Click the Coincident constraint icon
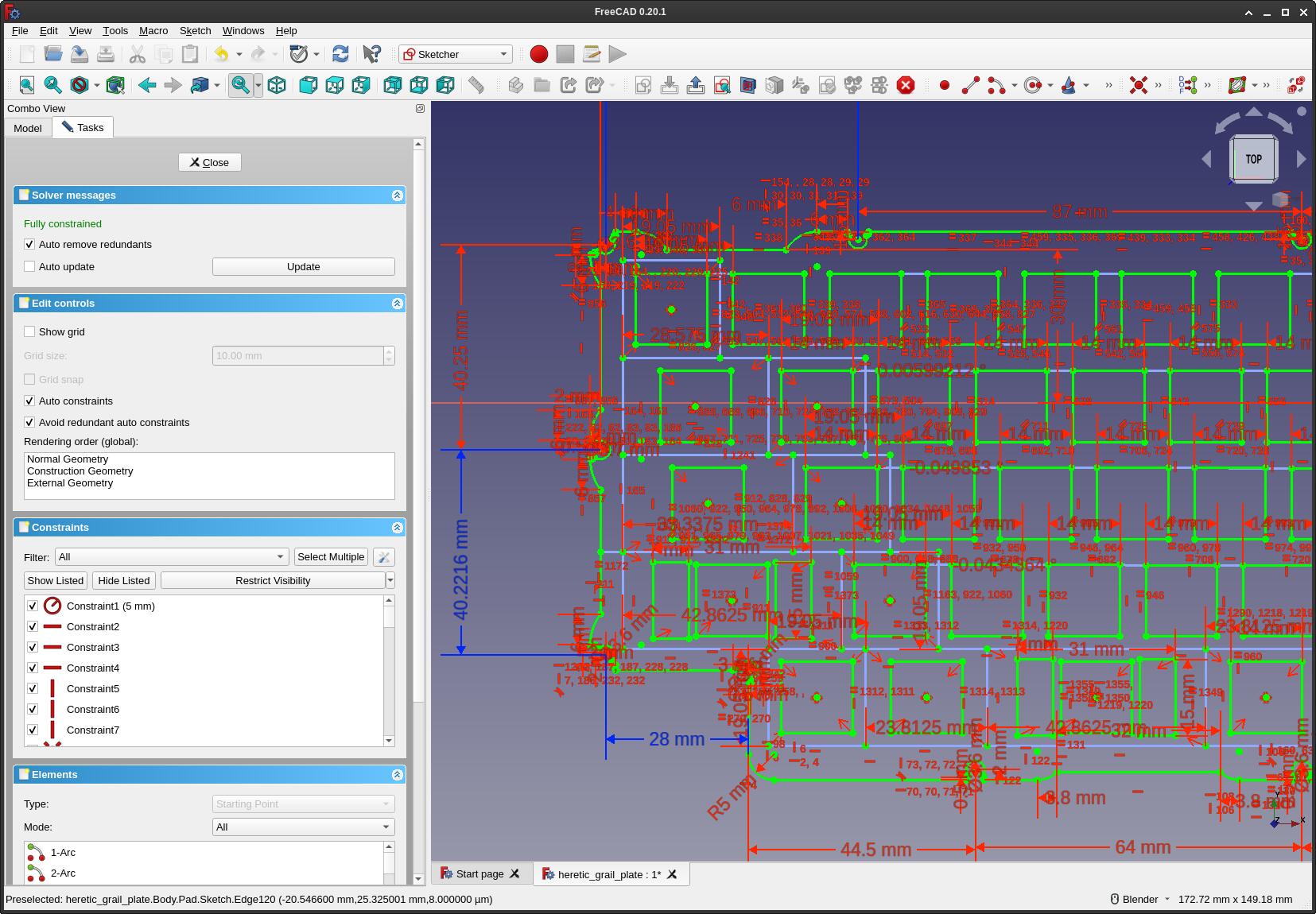This screenshot has height=914, width=1316. coord(1139,85)
